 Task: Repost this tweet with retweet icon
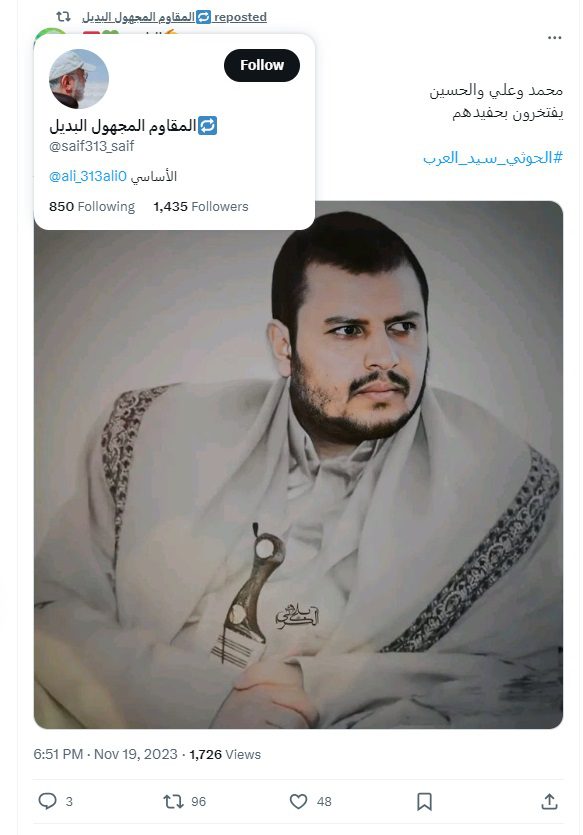tap(173, 801)
